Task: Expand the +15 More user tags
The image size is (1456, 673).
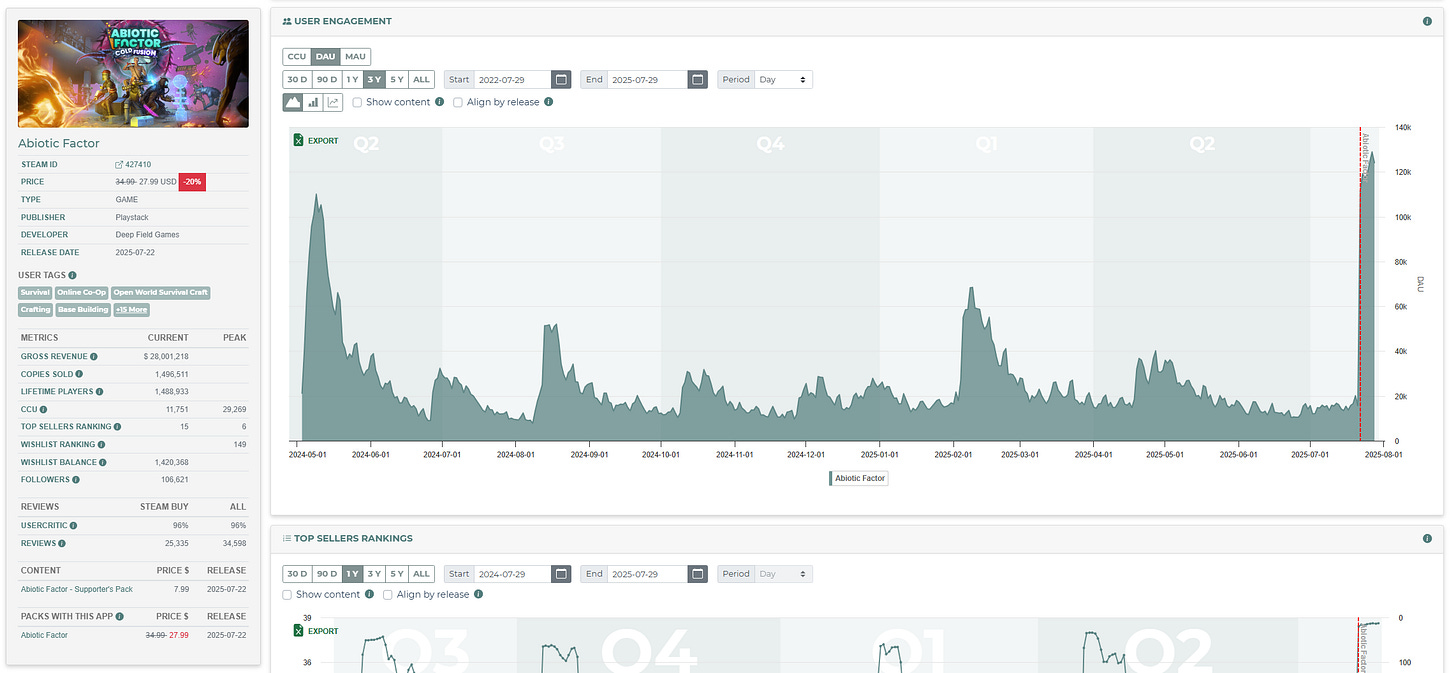Action: [x=132, y=310]
